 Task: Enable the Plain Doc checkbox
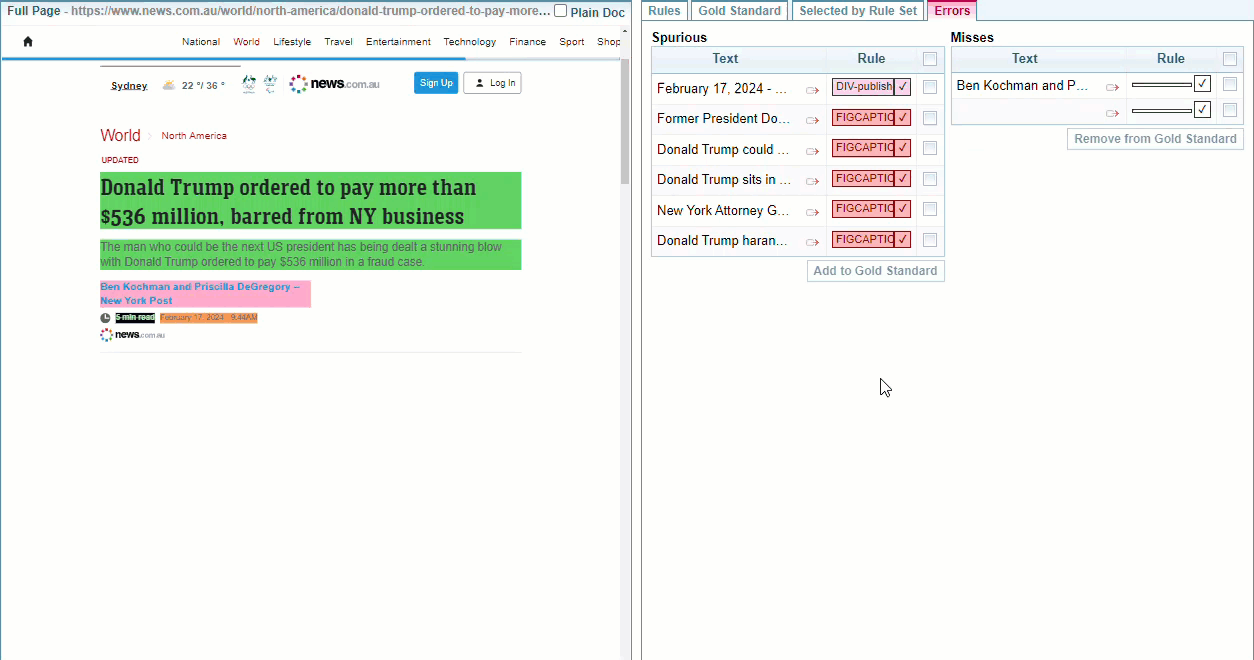click(561, 12)
